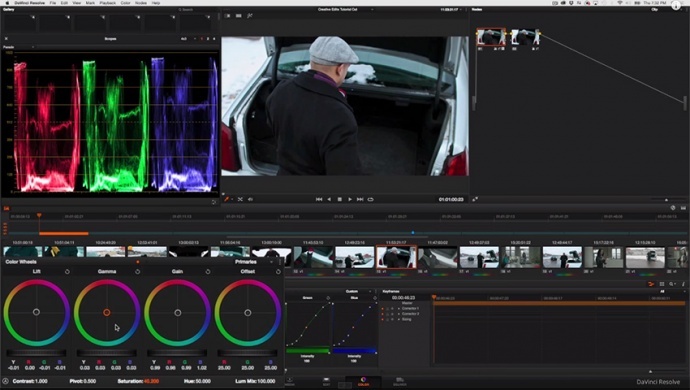Click the Green intensity bar
The image size is (690, 390).
tap(308, 351)
